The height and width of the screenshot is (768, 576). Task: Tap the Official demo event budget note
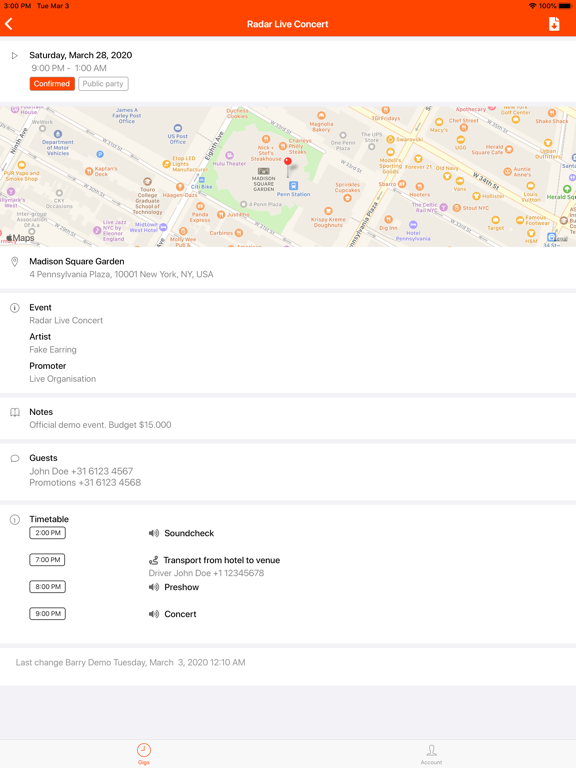tap(100, 425)
